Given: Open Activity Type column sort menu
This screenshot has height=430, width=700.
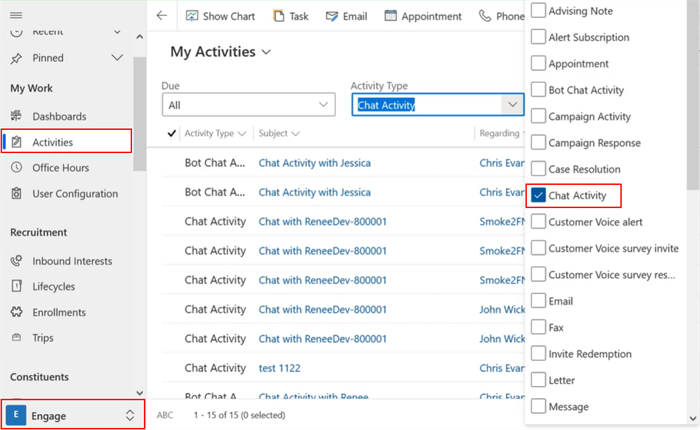Looking at the screenshot, I should (x=215, y=133).
